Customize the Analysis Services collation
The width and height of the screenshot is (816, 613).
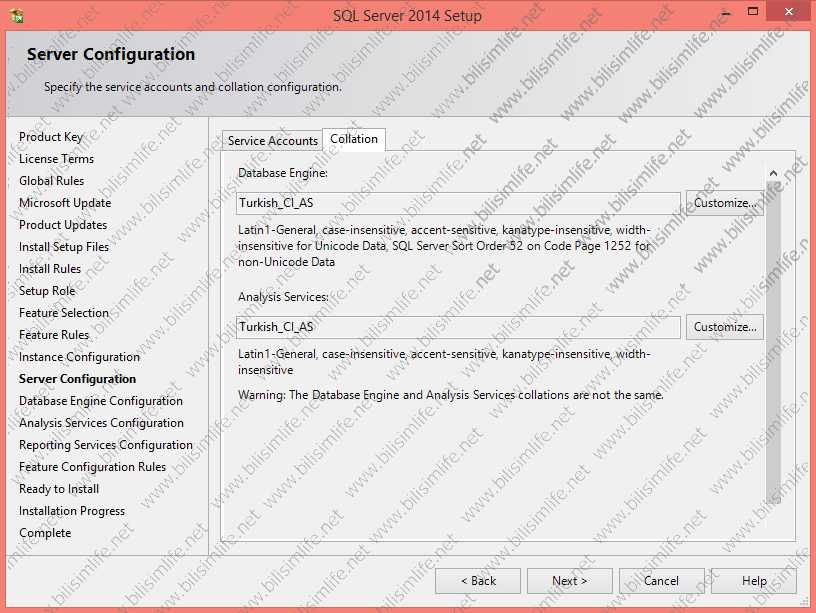click(724, 327)
